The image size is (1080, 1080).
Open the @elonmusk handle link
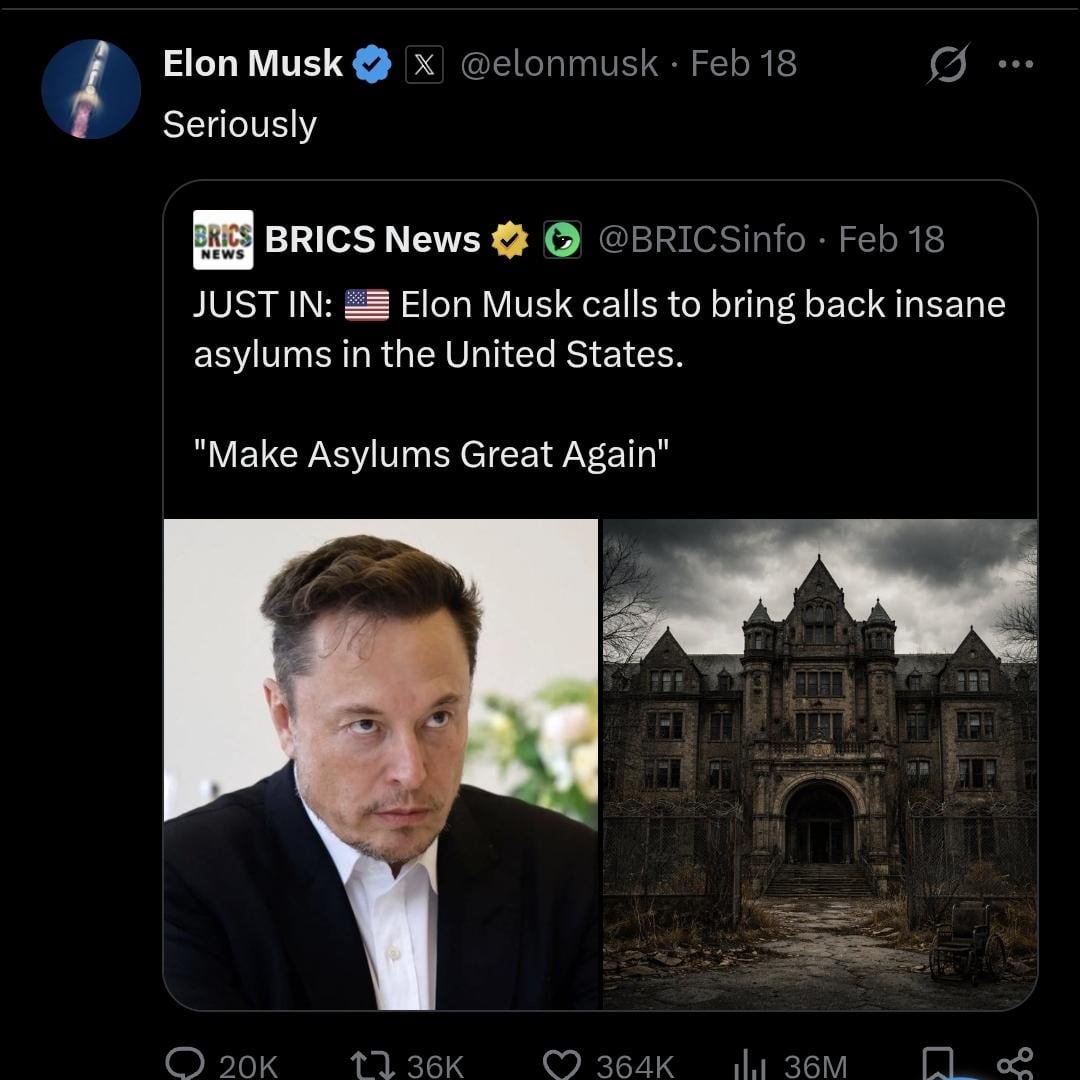[x=559, y=64]
